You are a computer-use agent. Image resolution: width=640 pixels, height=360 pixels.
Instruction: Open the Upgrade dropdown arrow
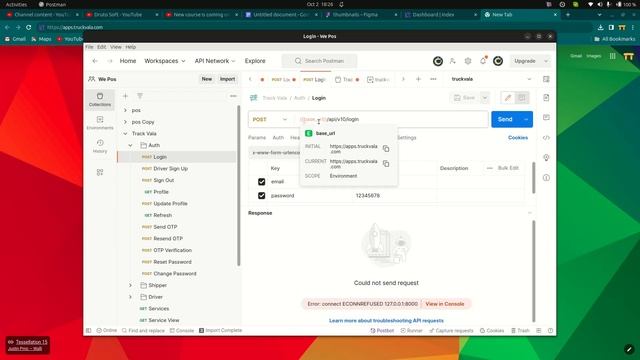[546, 61]
